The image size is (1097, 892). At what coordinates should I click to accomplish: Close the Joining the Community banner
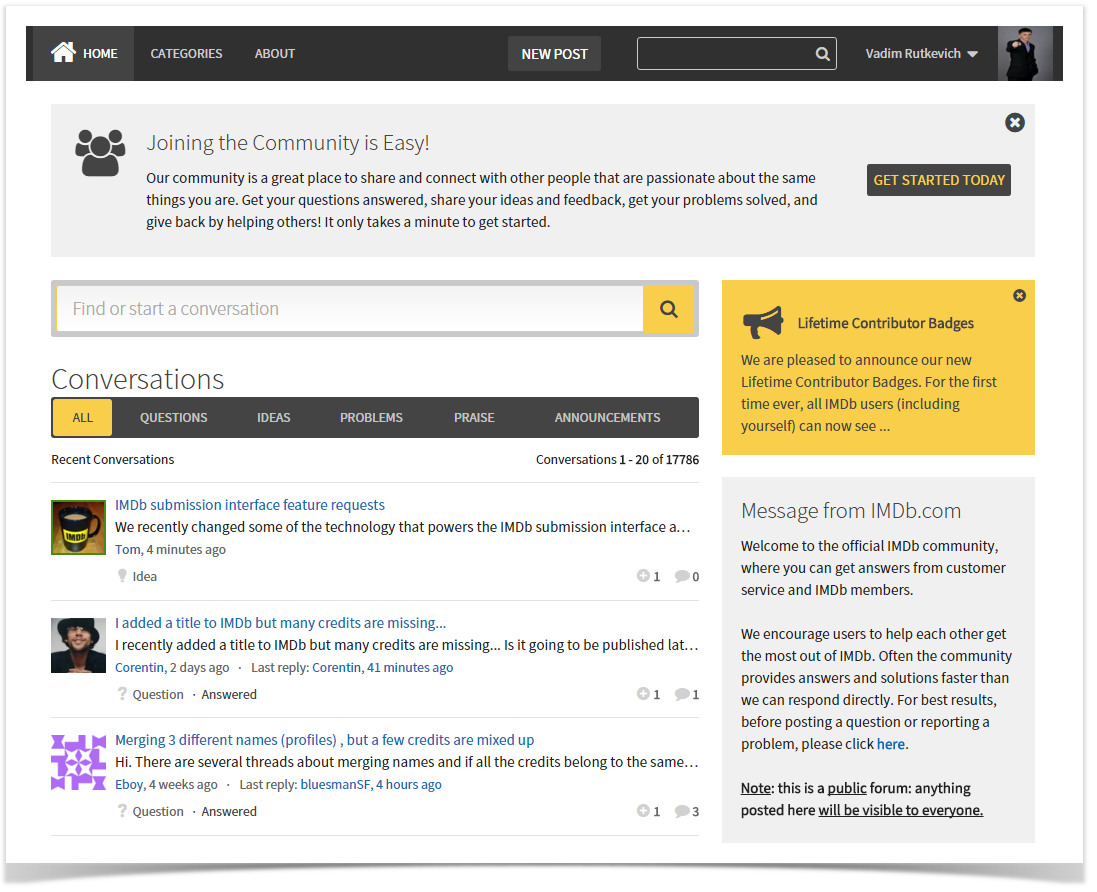click(x=1014, y=122)
